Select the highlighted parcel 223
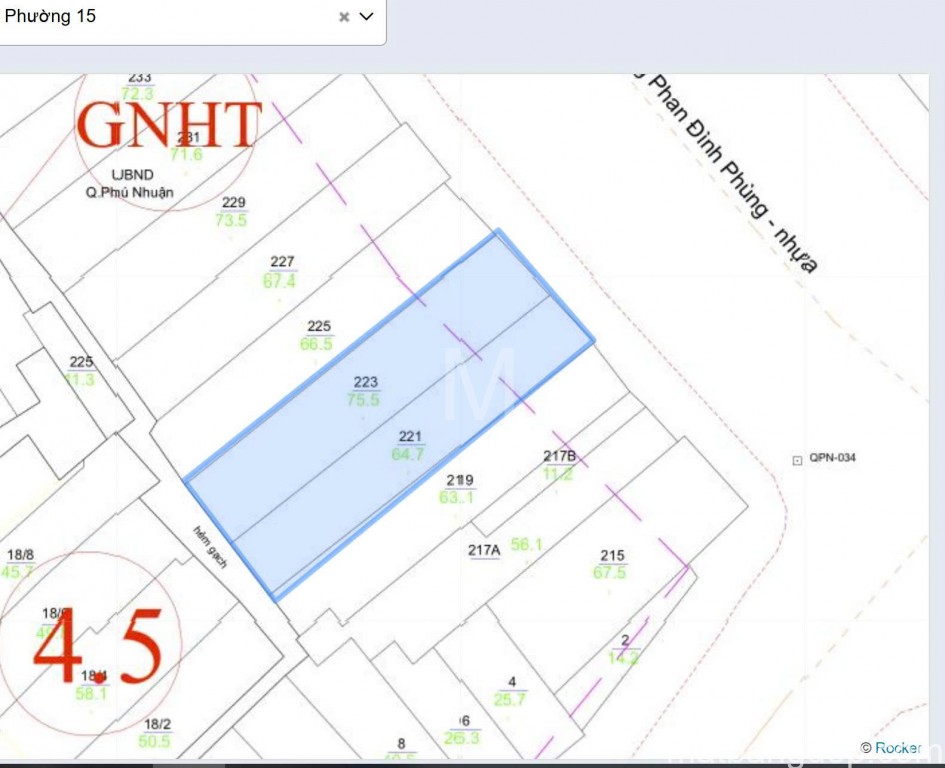945x768 pixels. [365, 391]
